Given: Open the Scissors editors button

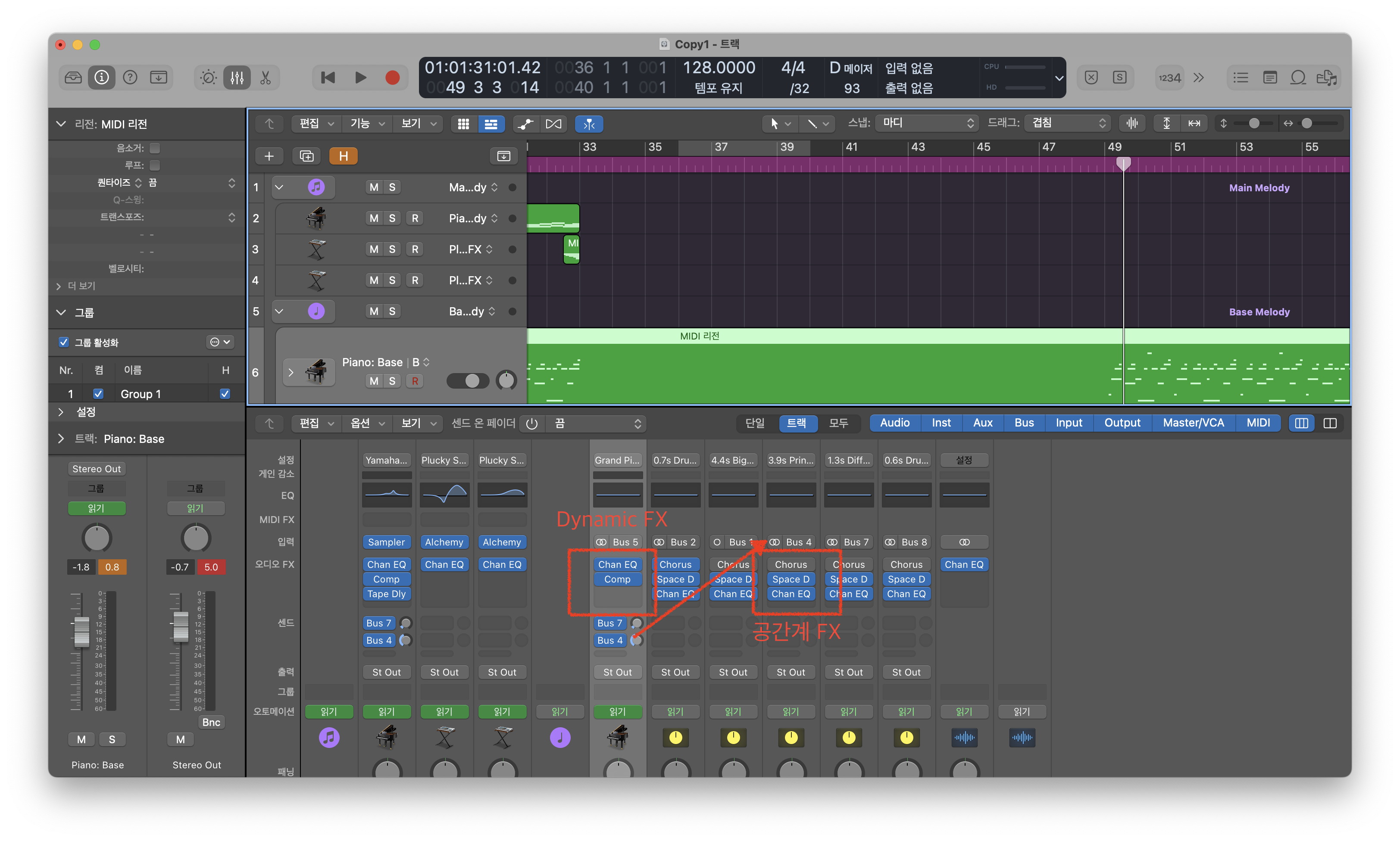Looking at the screenshot, I should coord(265,78).
